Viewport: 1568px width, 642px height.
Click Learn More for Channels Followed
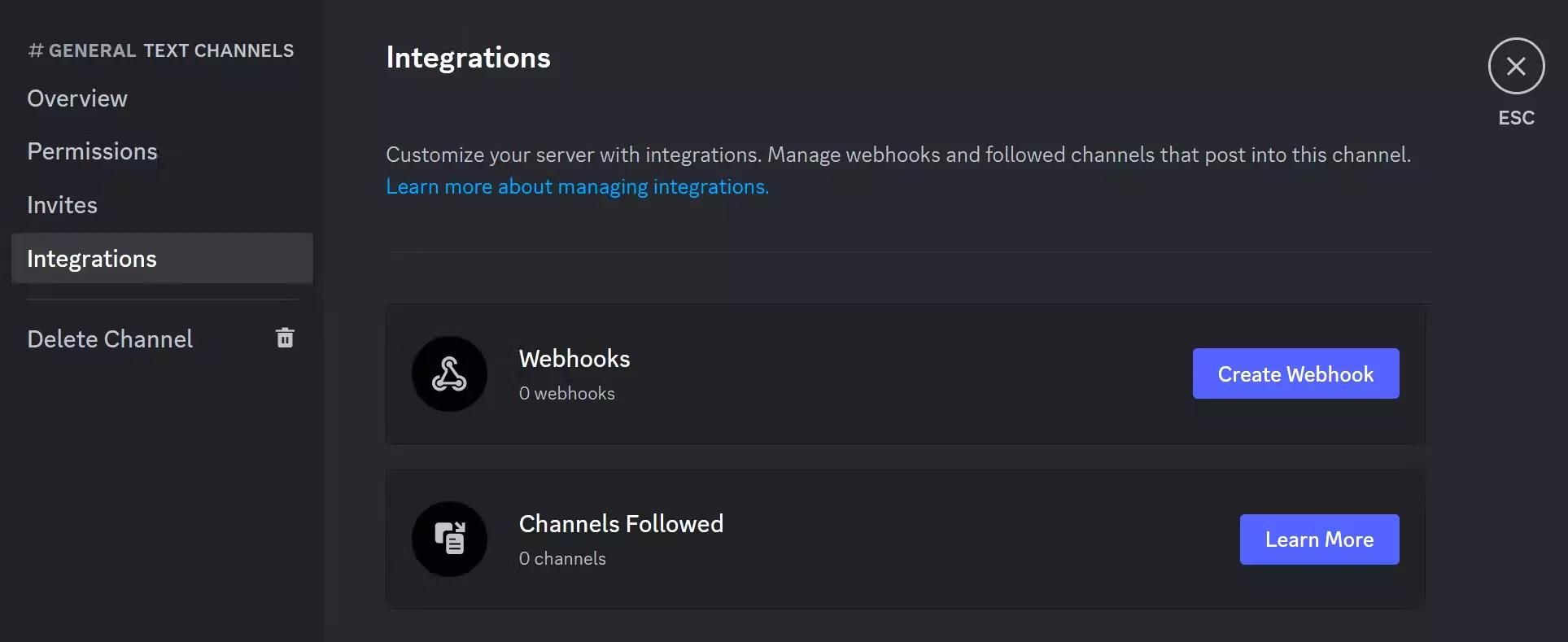[1318, 539]
